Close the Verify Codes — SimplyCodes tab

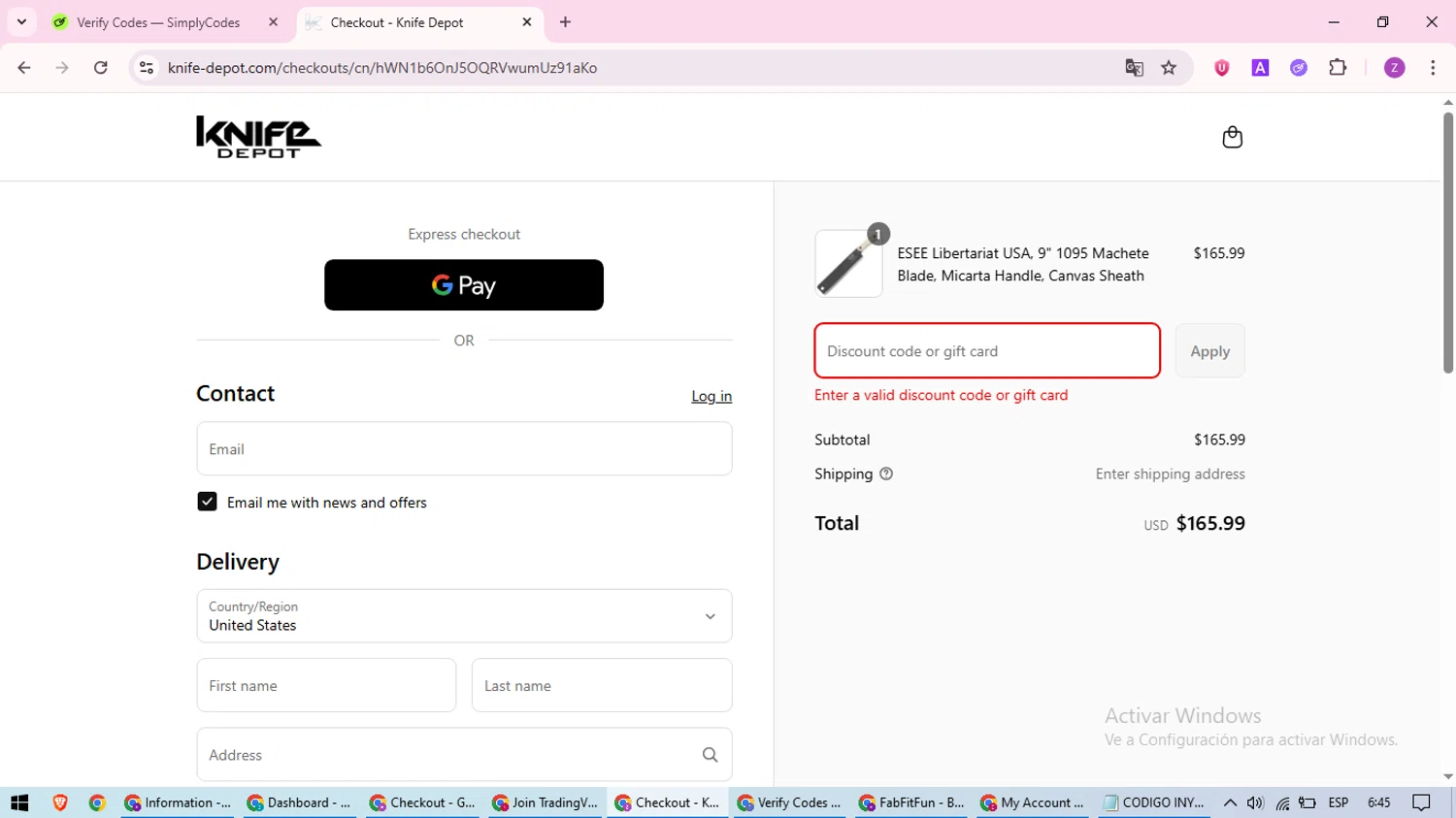coord(273,22)
